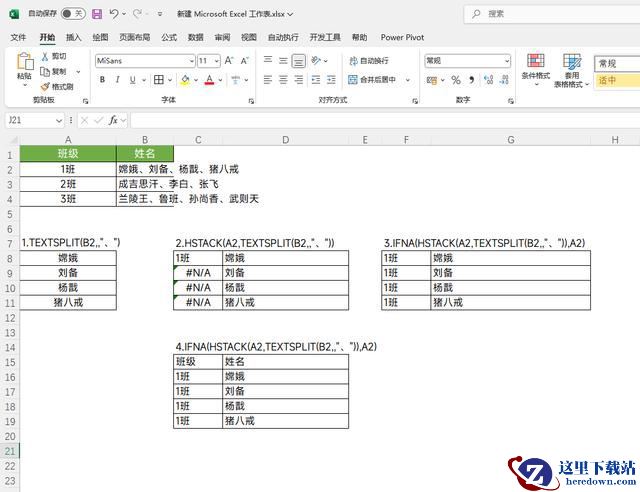Apply percent style format
Image resolution: width=640 pixels, height=492 pixels.
pos(456,80)
